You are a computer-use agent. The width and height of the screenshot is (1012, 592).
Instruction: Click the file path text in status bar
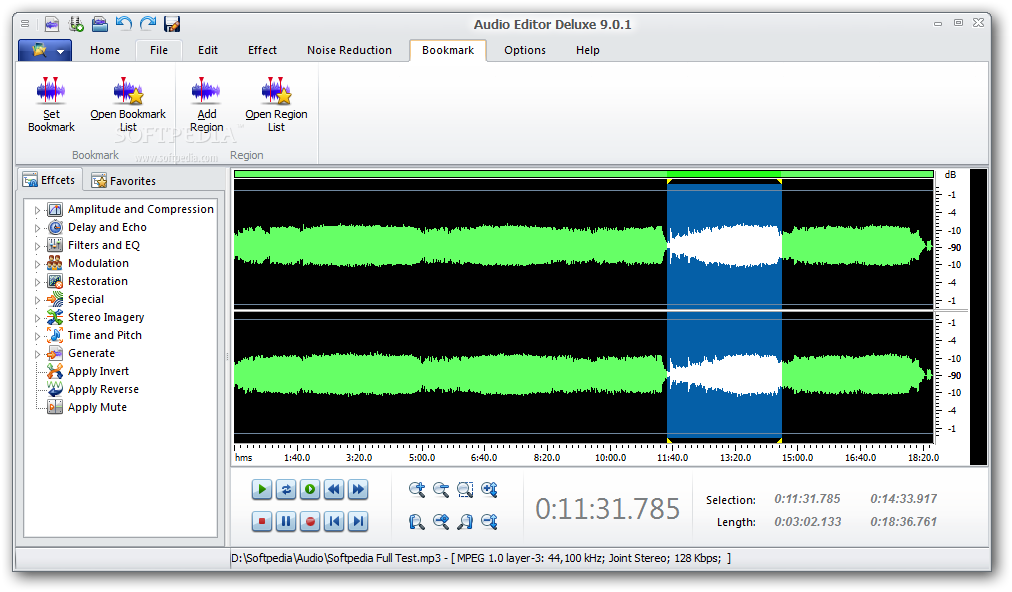pos(481,558)
